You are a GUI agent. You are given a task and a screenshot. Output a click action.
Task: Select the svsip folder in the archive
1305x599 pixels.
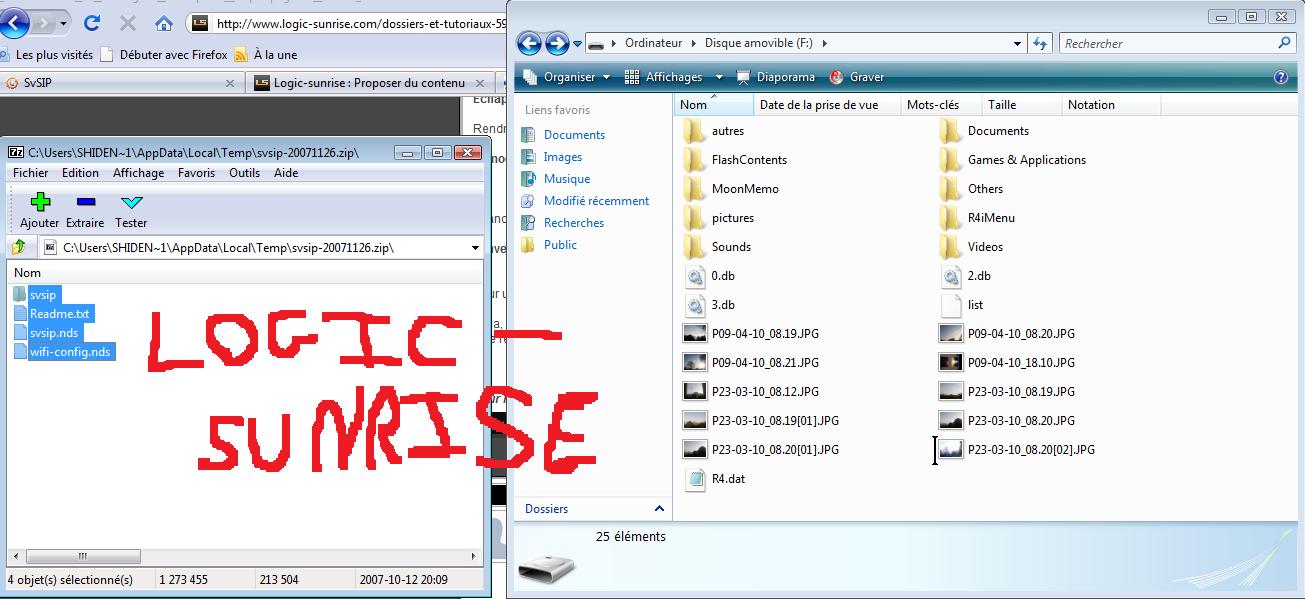(36, 295)
